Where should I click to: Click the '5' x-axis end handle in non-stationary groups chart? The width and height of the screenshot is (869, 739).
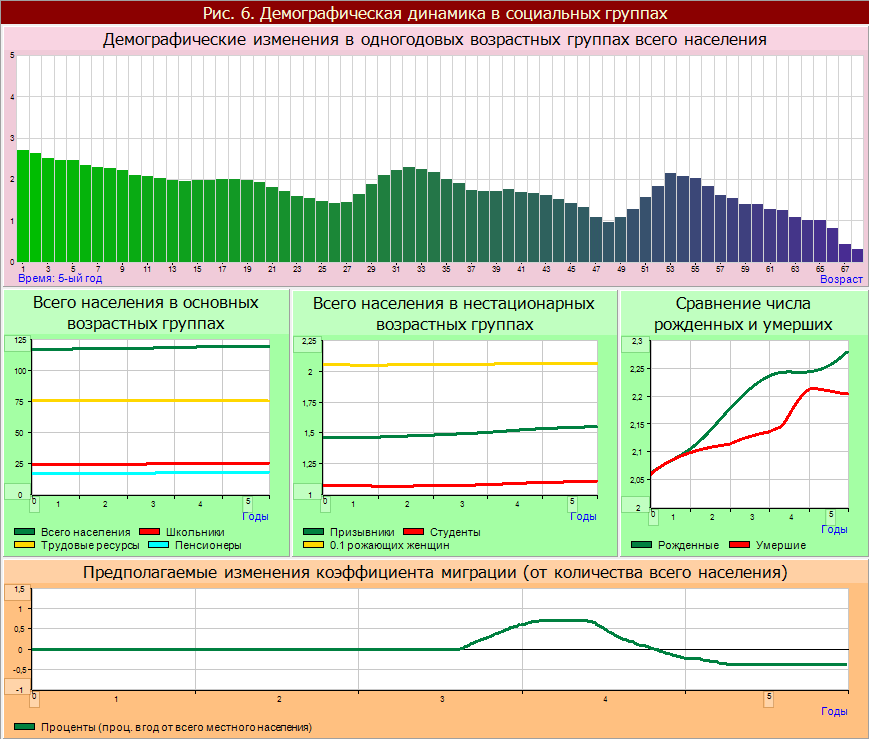point(572,503)
